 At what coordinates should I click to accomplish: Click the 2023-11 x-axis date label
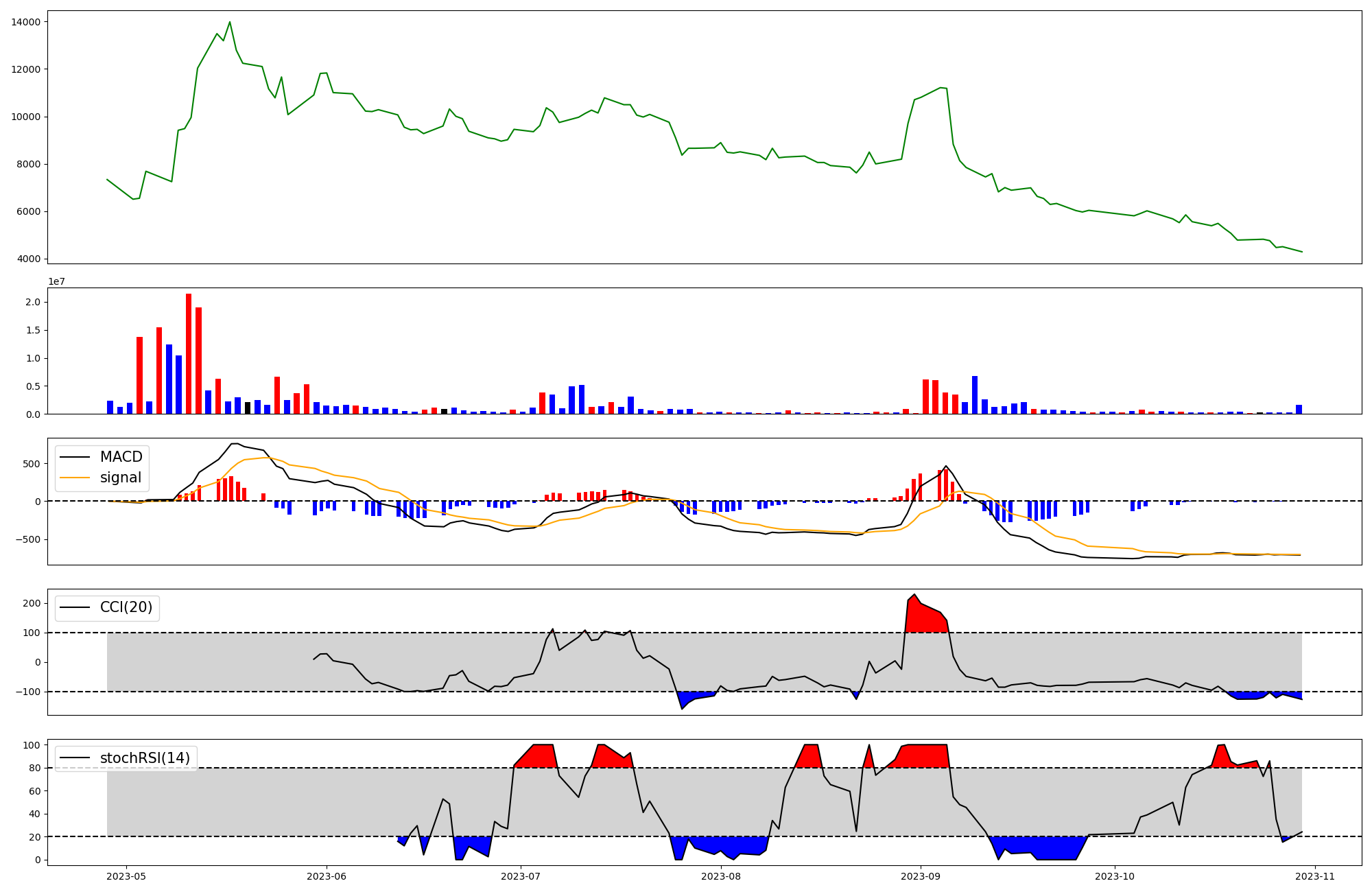tap(1314, 876)
